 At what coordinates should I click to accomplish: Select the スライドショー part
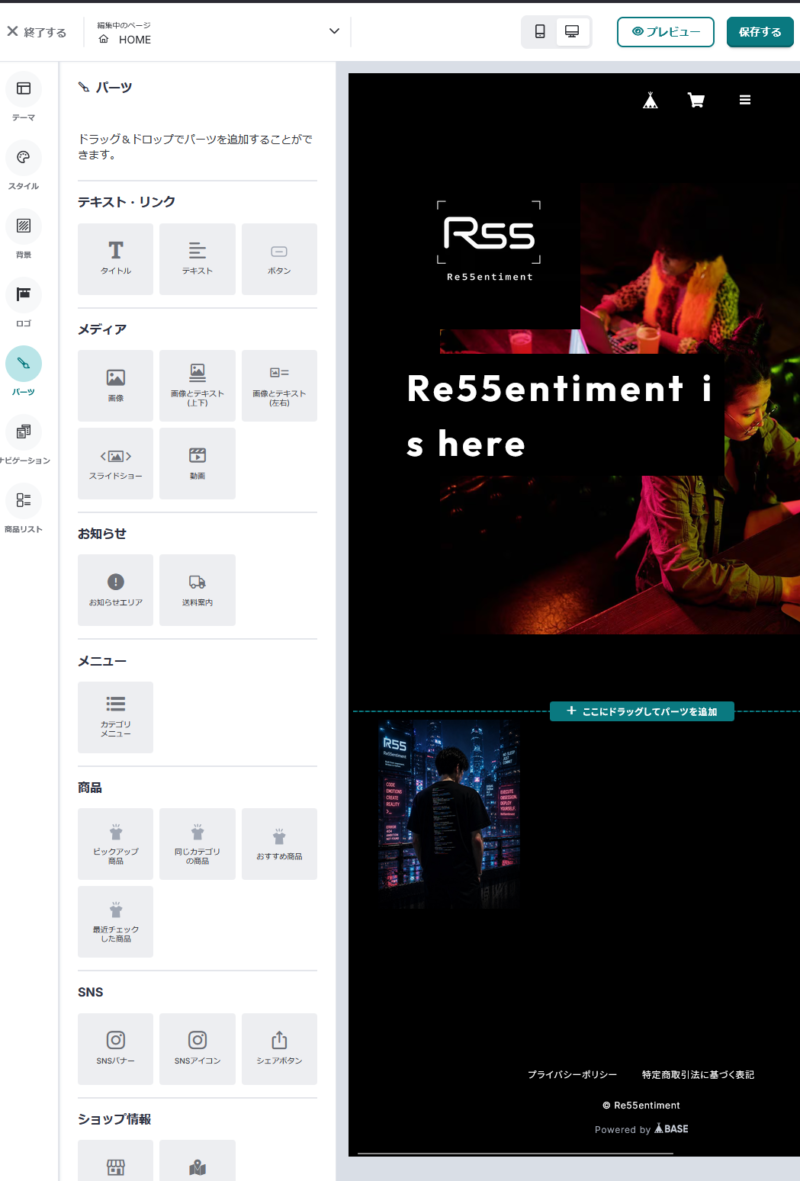(115, 463)
